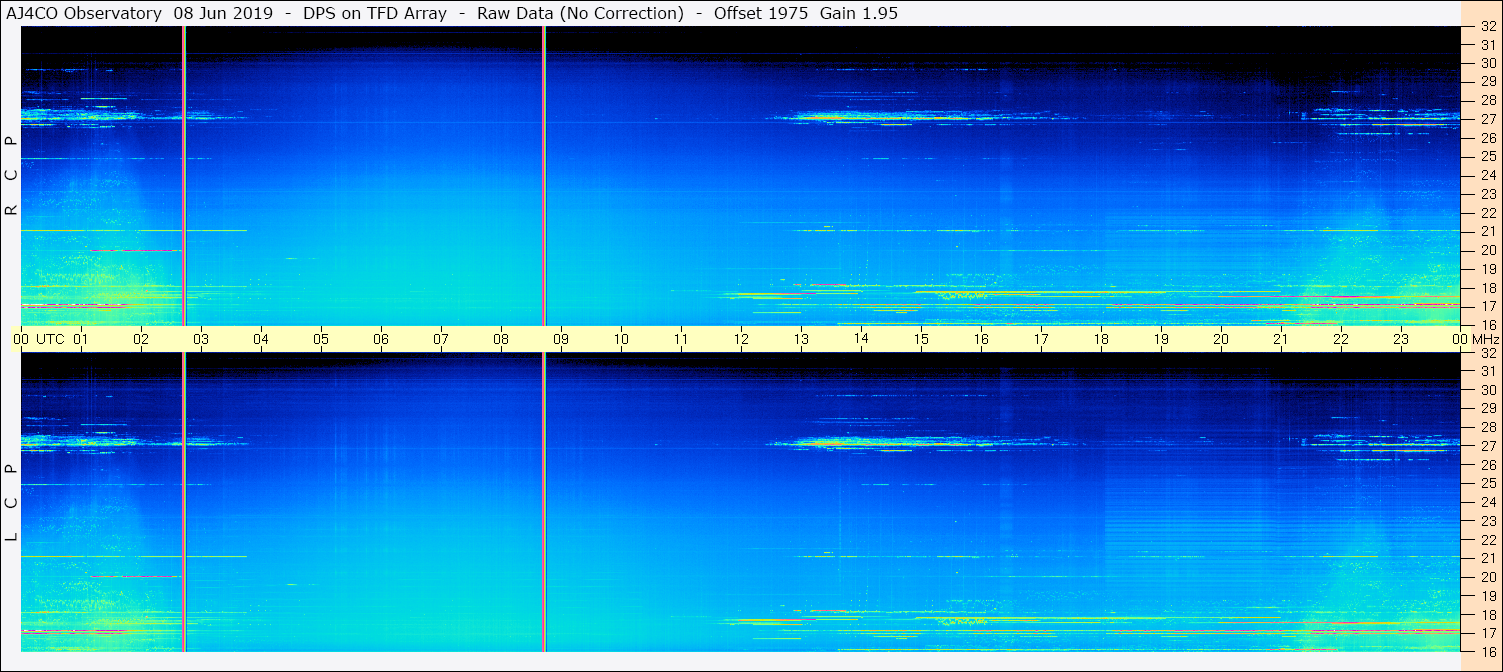The image size is (1503, 672).
Task: Click RCP orange vertical line before 09 UTC
Action: [x=544, y=176]
